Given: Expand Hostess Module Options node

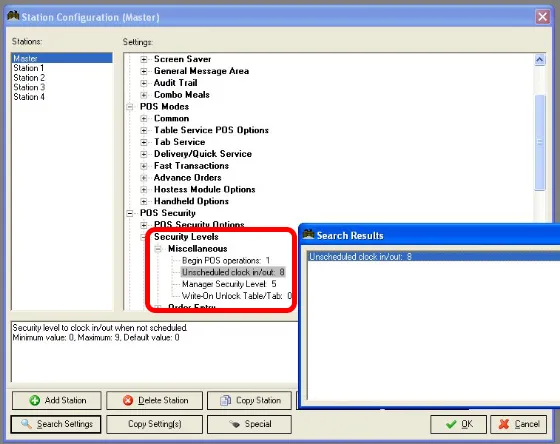Looking at the screenshot, I should click(x=144, y=189).
